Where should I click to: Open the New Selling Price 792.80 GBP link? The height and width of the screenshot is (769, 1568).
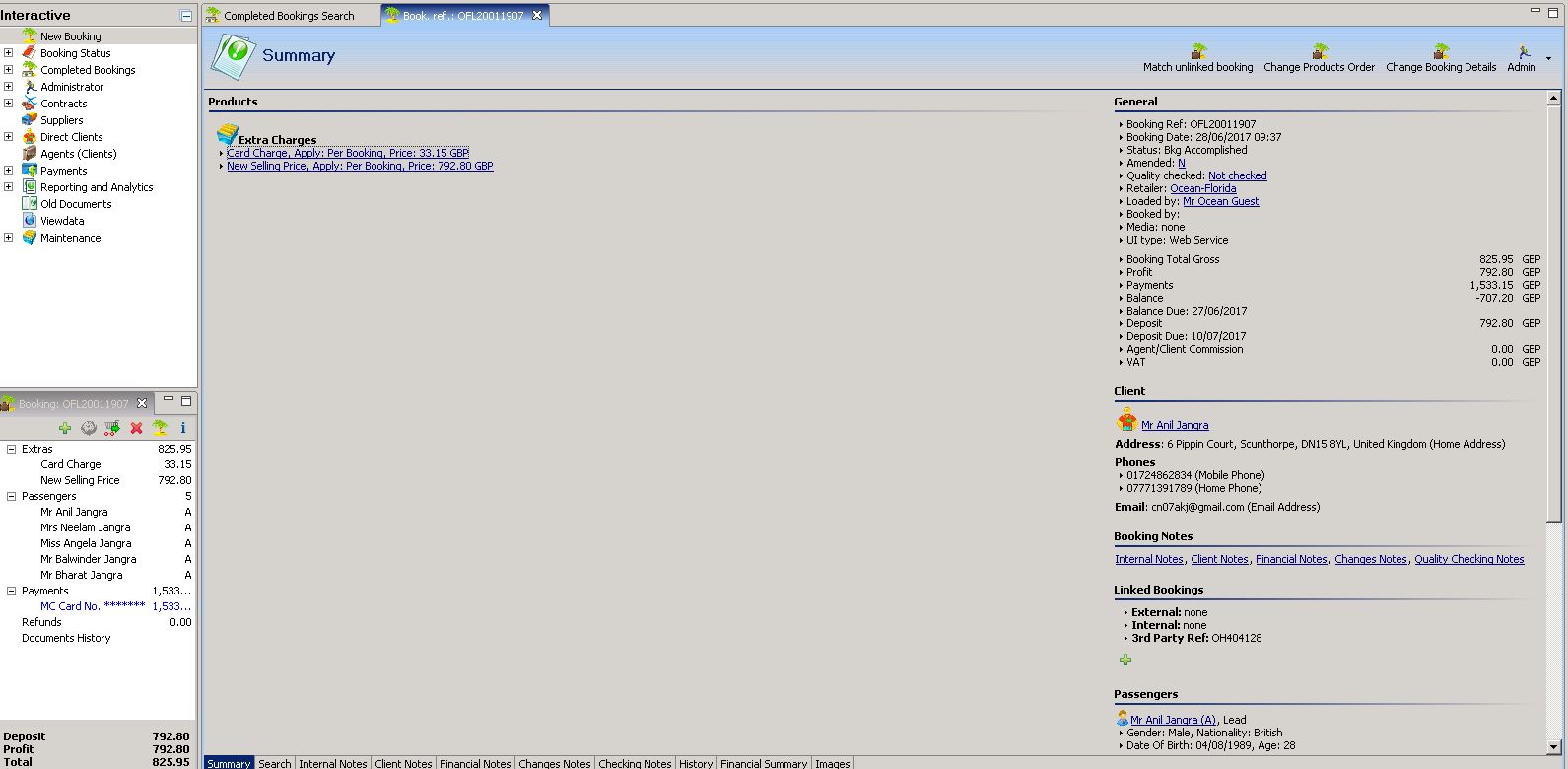click(x=360, y=166)
